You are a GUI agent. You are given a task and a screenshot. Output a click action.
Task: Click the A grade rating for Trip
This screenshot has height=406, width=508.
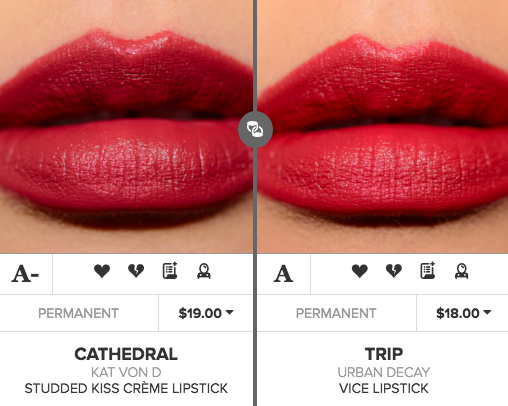283,274
